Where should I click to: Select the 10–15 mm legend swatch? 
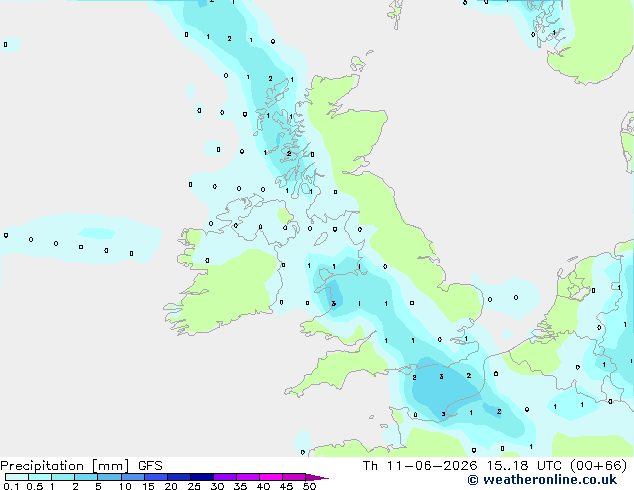[x=133, y=477]
